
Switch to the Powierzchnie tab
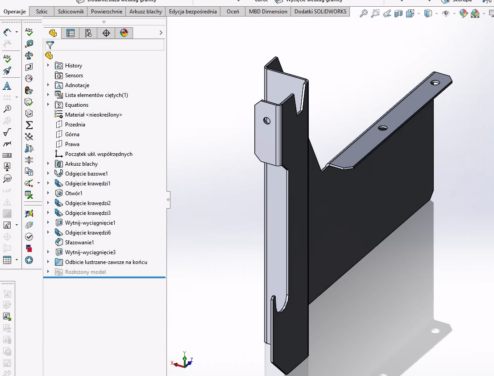106,12
